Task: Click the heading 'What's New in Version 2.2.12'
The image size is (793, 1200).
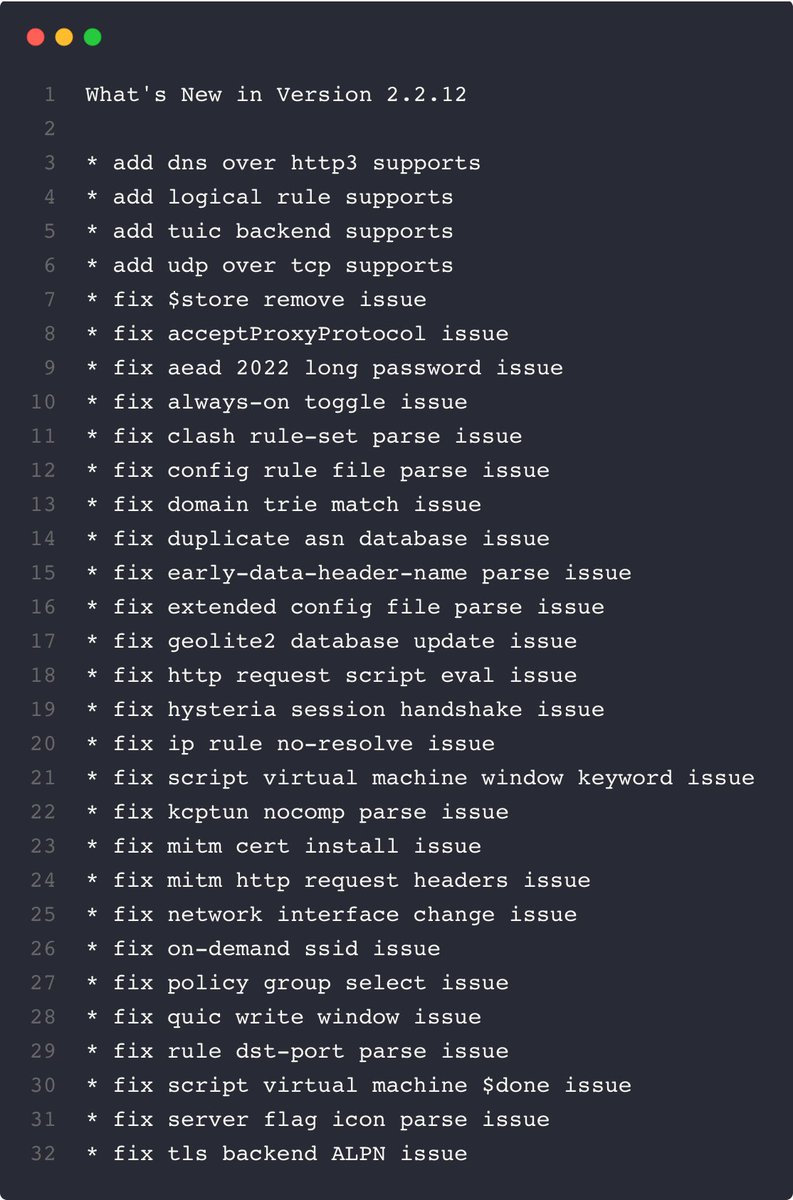Action: pos(276,95)
